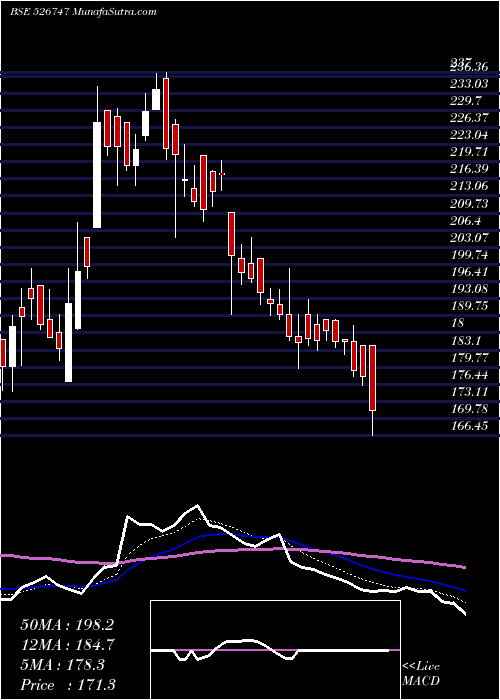Click the 203.07 price axis label

469,238
